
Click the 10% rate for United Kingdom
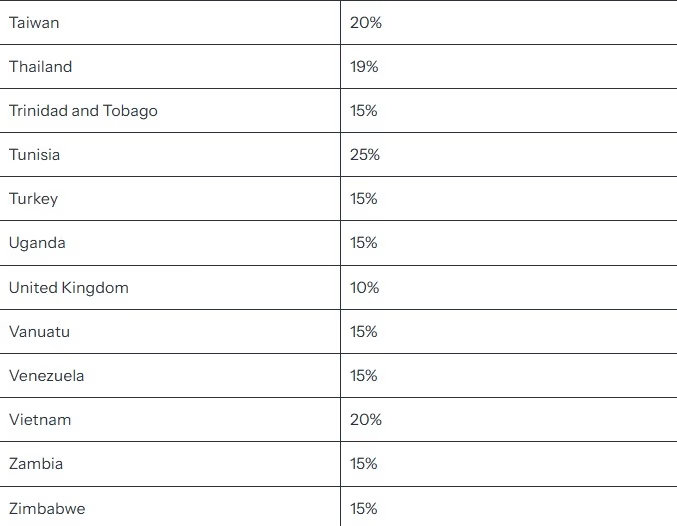[x=364, y=288]
